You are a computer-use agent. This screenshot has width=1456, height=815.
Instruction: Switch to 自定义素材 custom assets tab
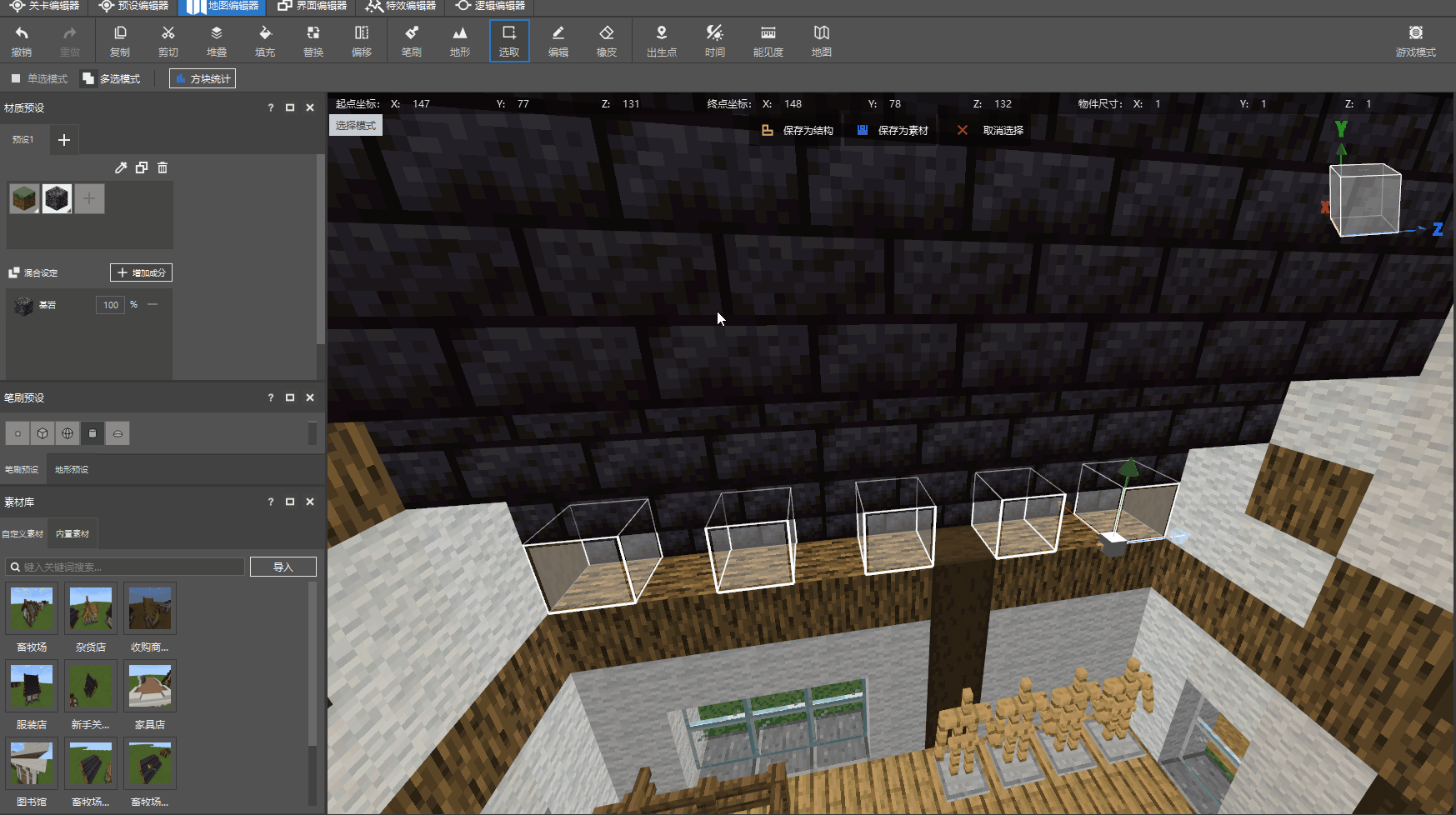[23, 534]
